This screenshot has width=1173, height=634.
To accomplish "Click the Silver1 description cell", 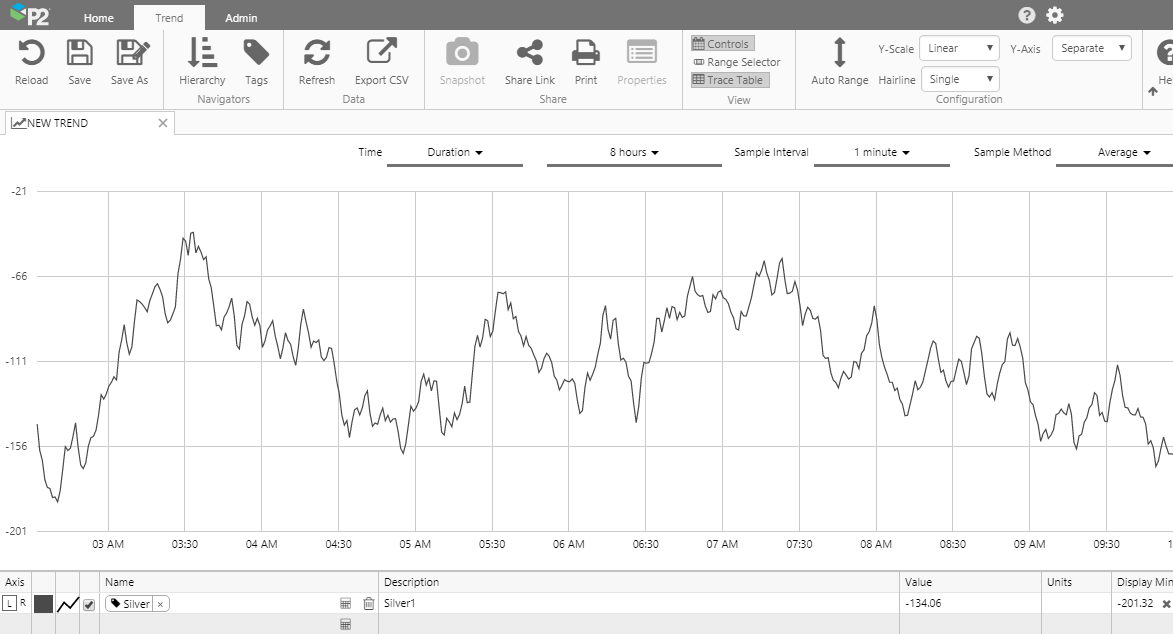I will [x=638, y=603].
